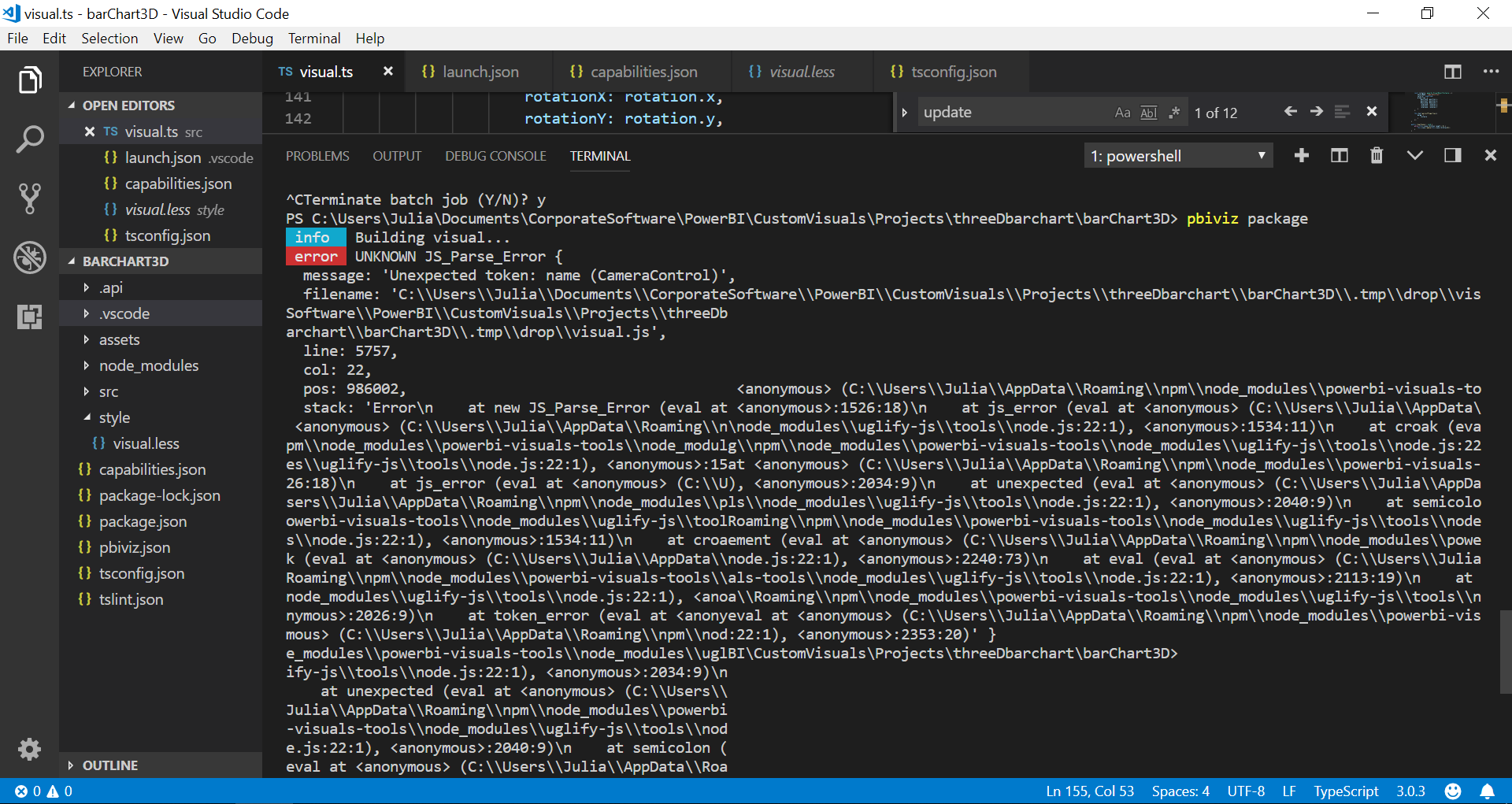Image resolution: width=1512 pixels, height=804 pixels.
Task: Open the Debug menu
Action: [x=252, y=38]
